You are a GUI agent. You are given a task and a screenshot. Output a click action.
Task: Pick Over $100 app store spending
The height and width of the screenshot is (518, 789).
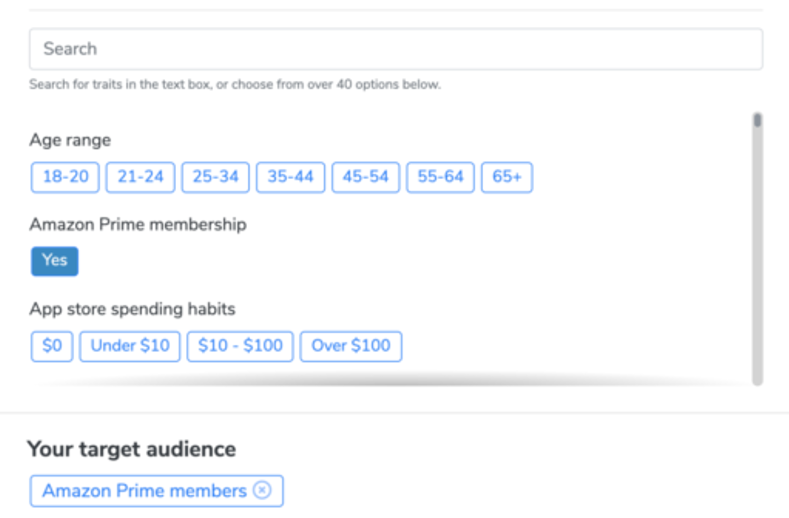click(x=351, y=346)
